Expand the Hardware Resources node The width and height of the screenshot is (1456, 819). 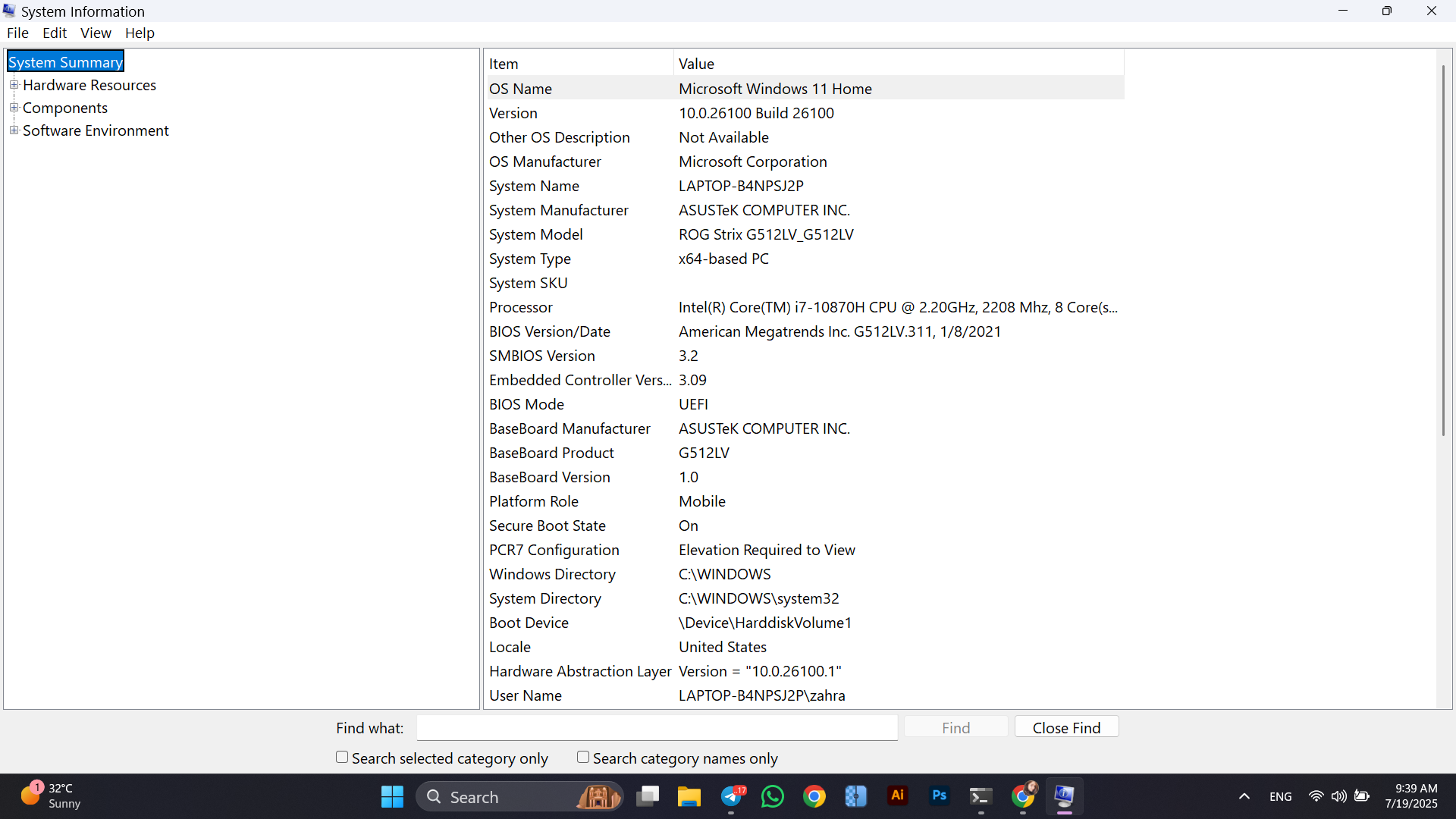coord(14,85)
